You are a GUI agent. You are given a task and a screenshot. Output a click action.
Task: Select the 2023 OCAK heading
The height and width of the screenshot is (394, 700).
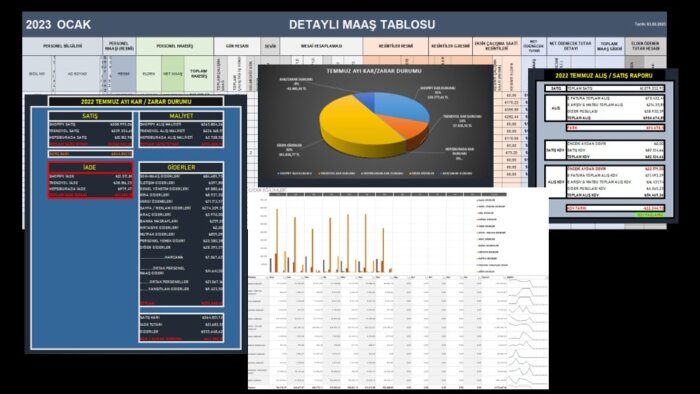(x=58, y=25)
